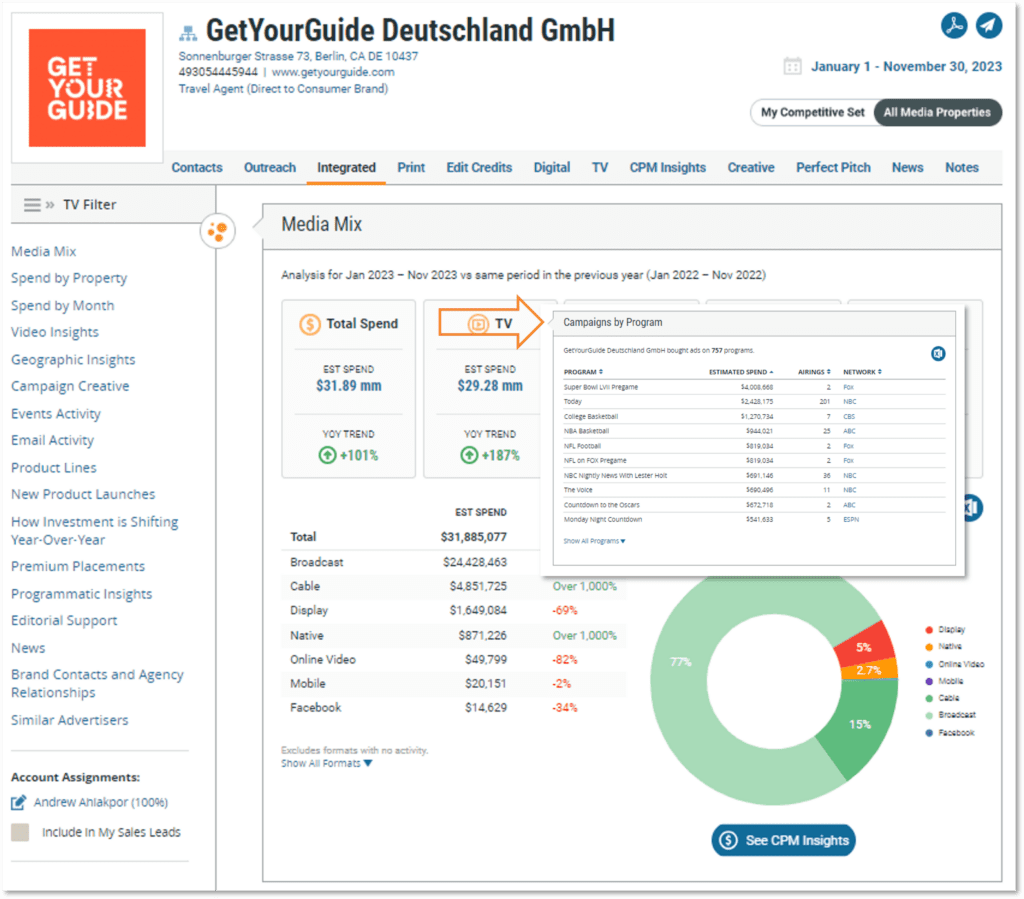Sort by Network column
Image resolution: width=1024 pixels, height=899 pixels.
tap(862, 372)
